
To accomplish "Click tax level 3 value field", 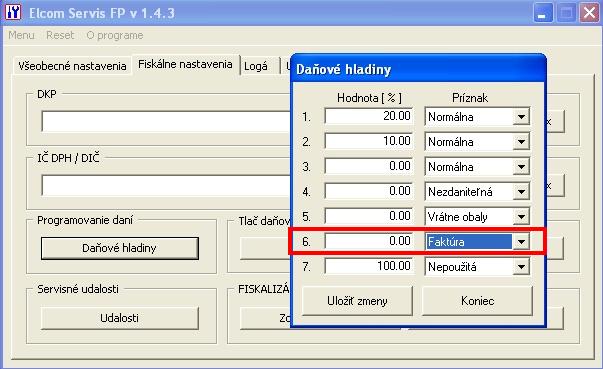I will [x=369, y=166].
